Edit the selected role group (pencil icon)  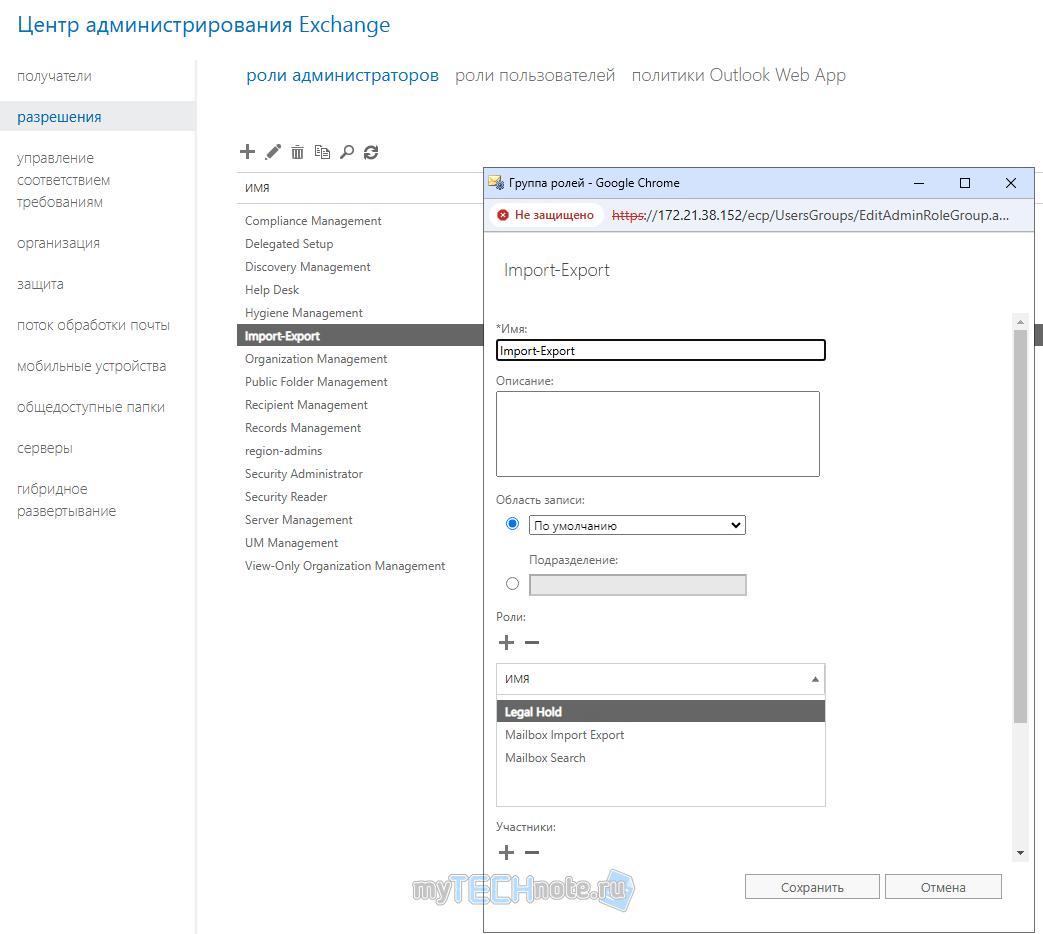[x=273, y=152]
